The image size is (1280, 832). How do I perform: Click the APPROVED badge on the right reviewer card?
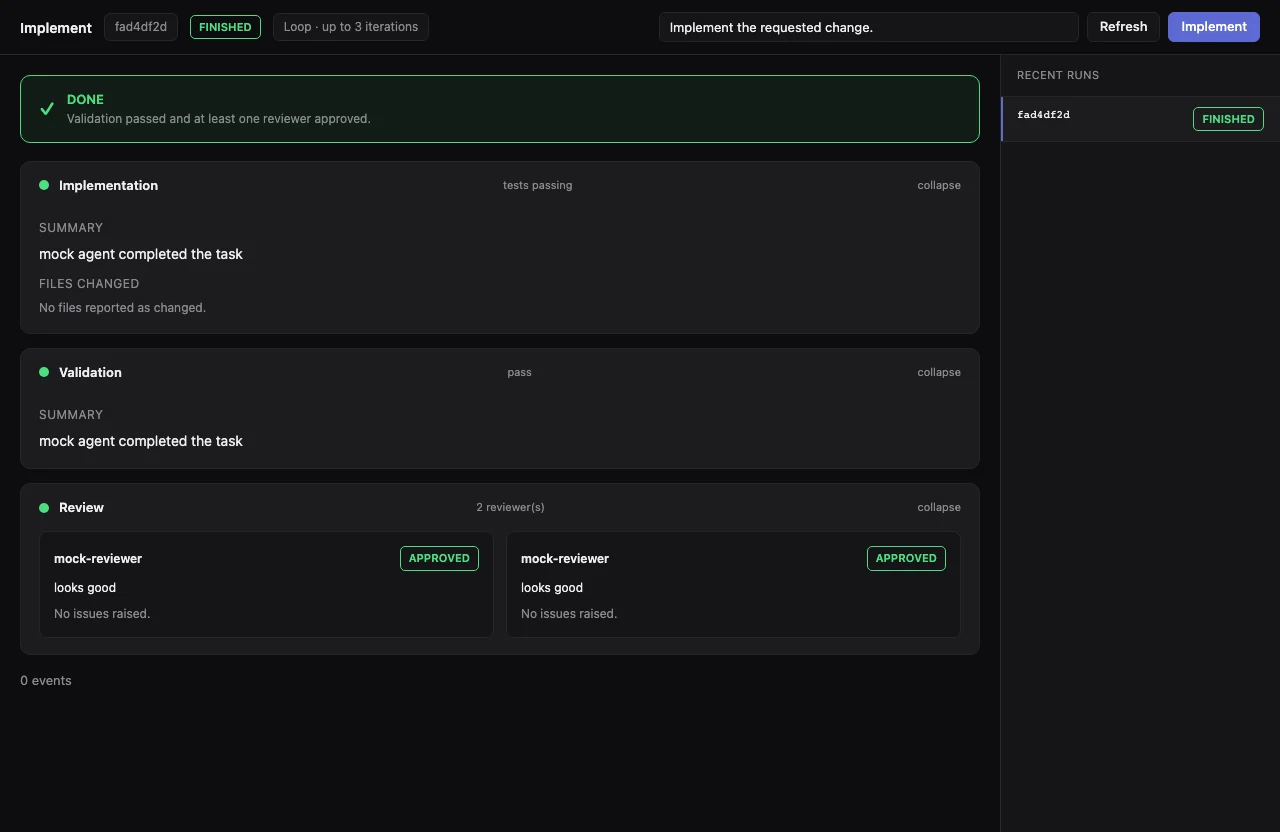906,558
